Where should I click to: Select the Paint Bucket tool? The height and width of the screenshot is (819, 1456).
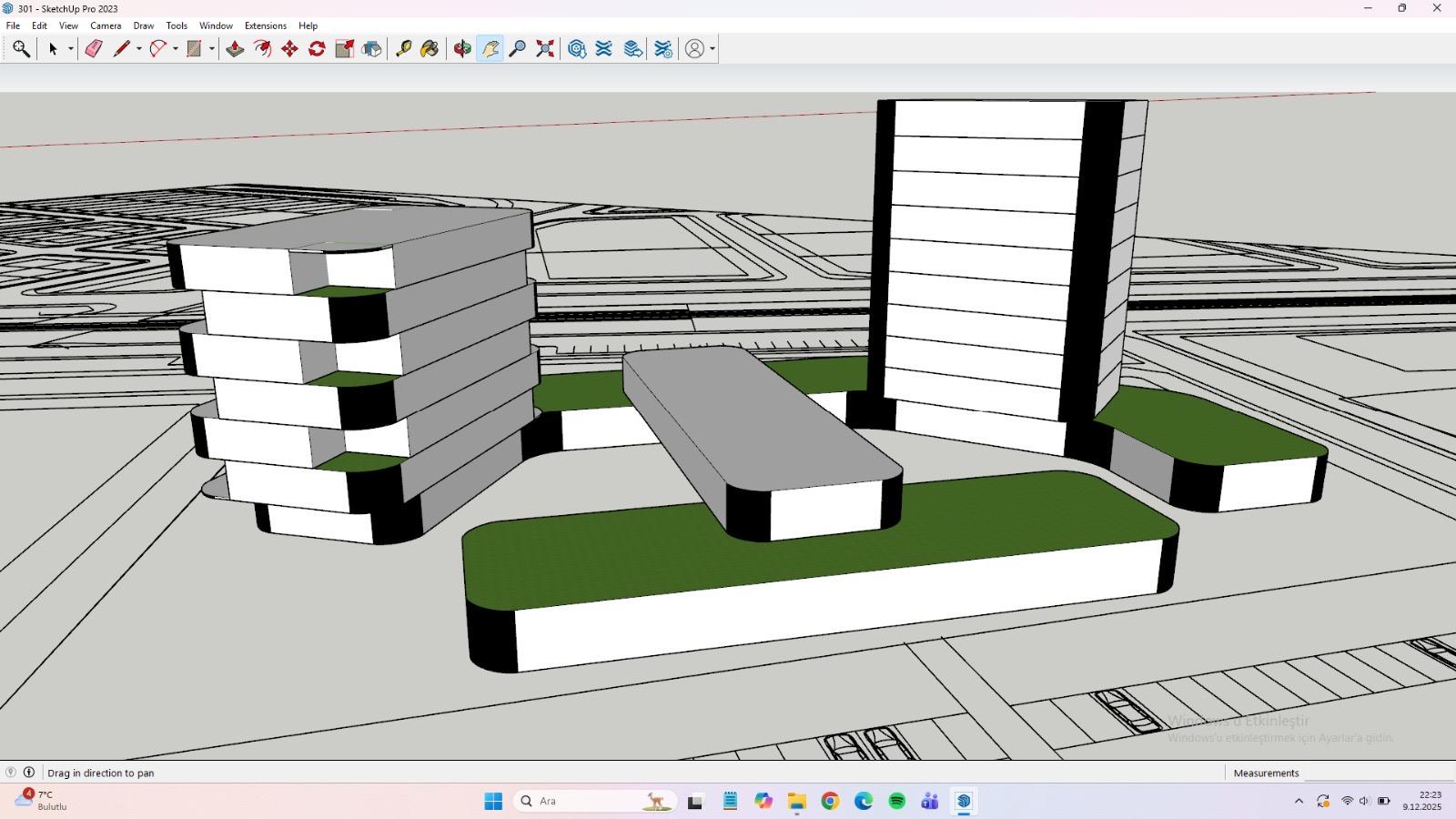[430, 49]
